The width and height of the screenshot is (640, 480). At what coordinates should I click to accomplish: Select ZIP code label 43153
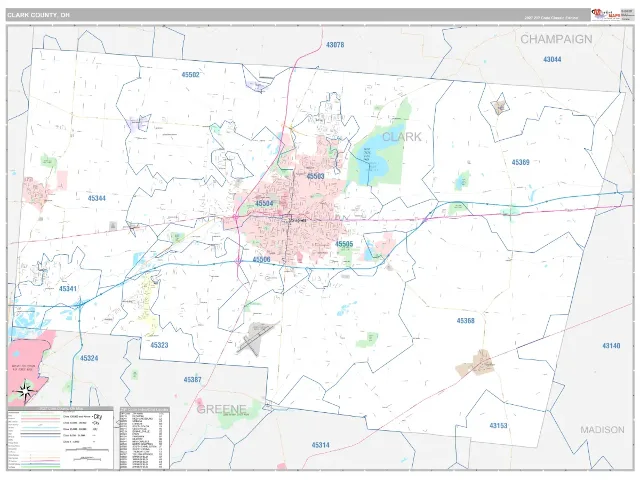[498, 426]
